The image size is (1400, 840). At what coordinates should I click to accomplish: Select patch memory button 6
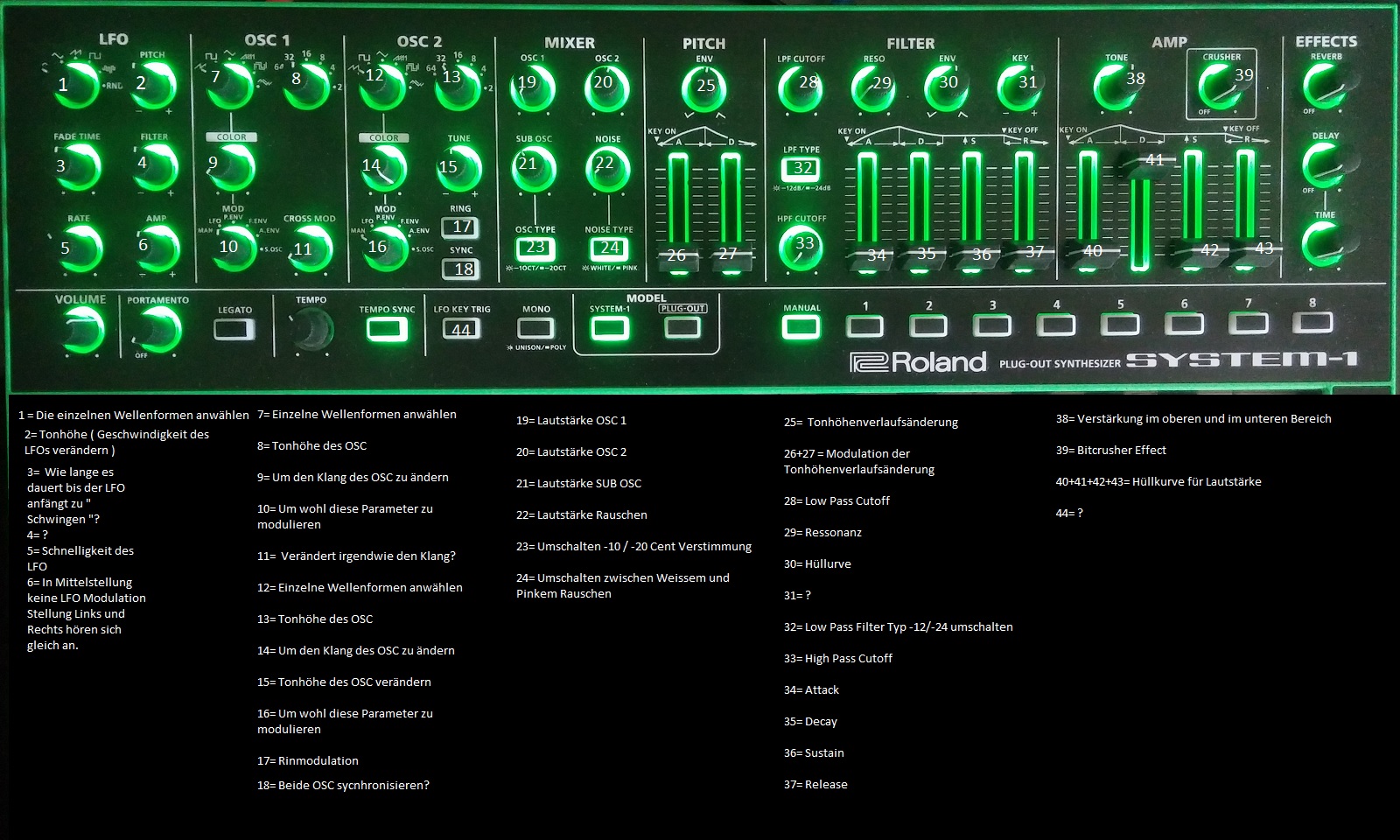pos(1184,325)
